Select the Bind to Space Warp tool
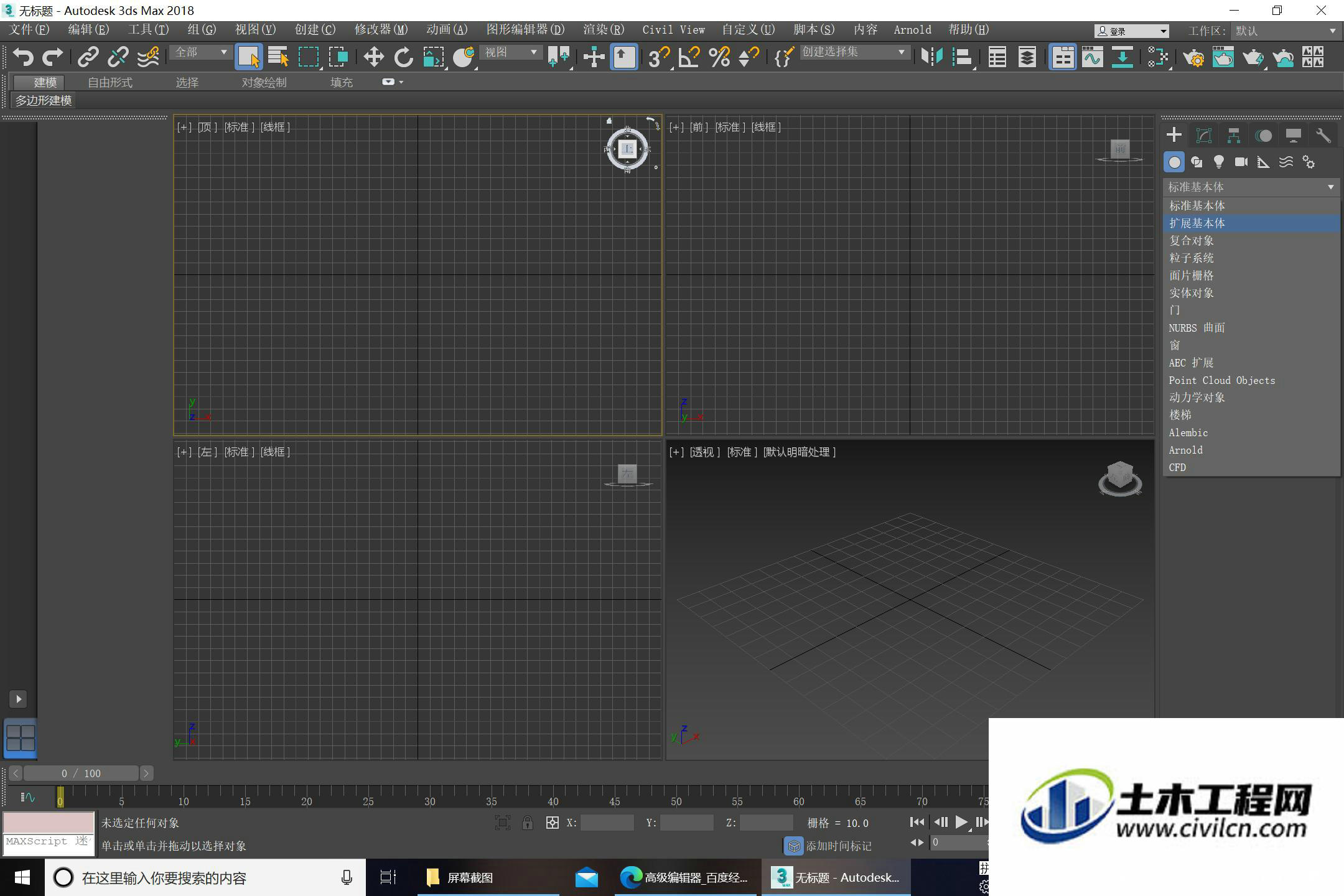 (x=148, y=57)
